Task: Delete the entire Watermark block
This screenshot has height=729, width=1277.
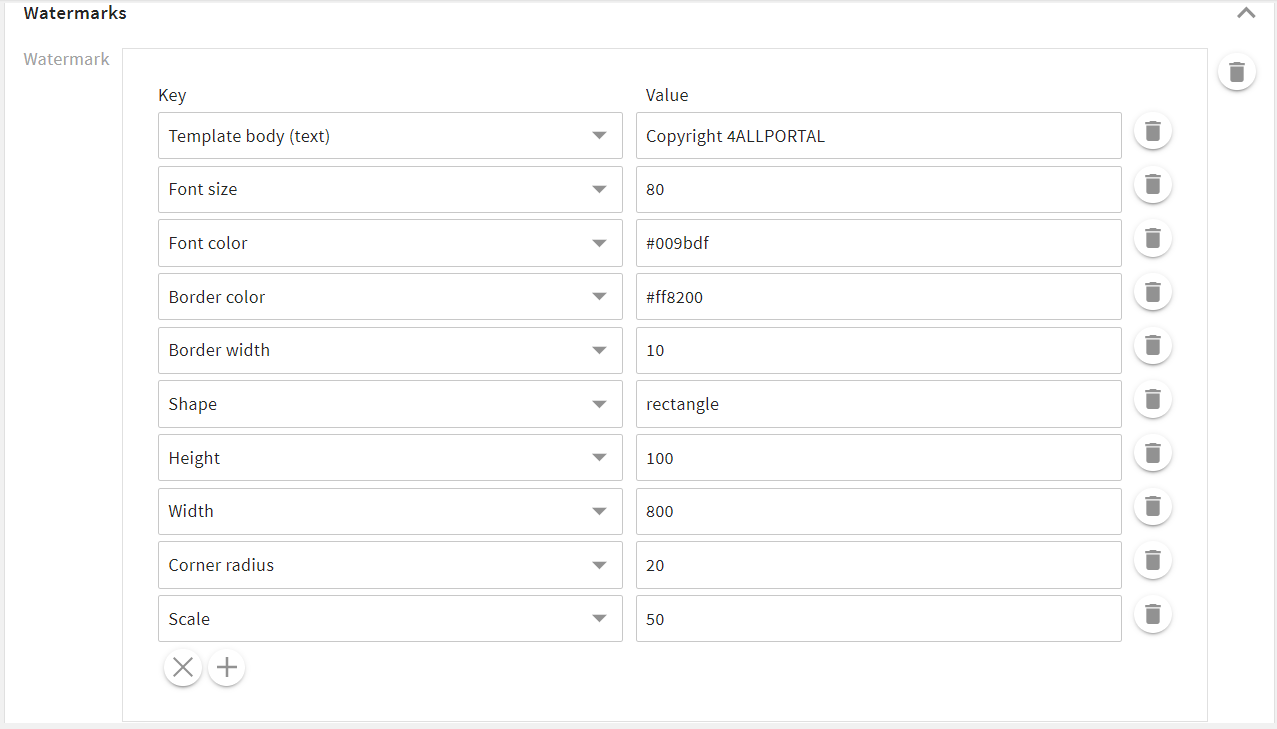Action: click(x=1237, y=72)
